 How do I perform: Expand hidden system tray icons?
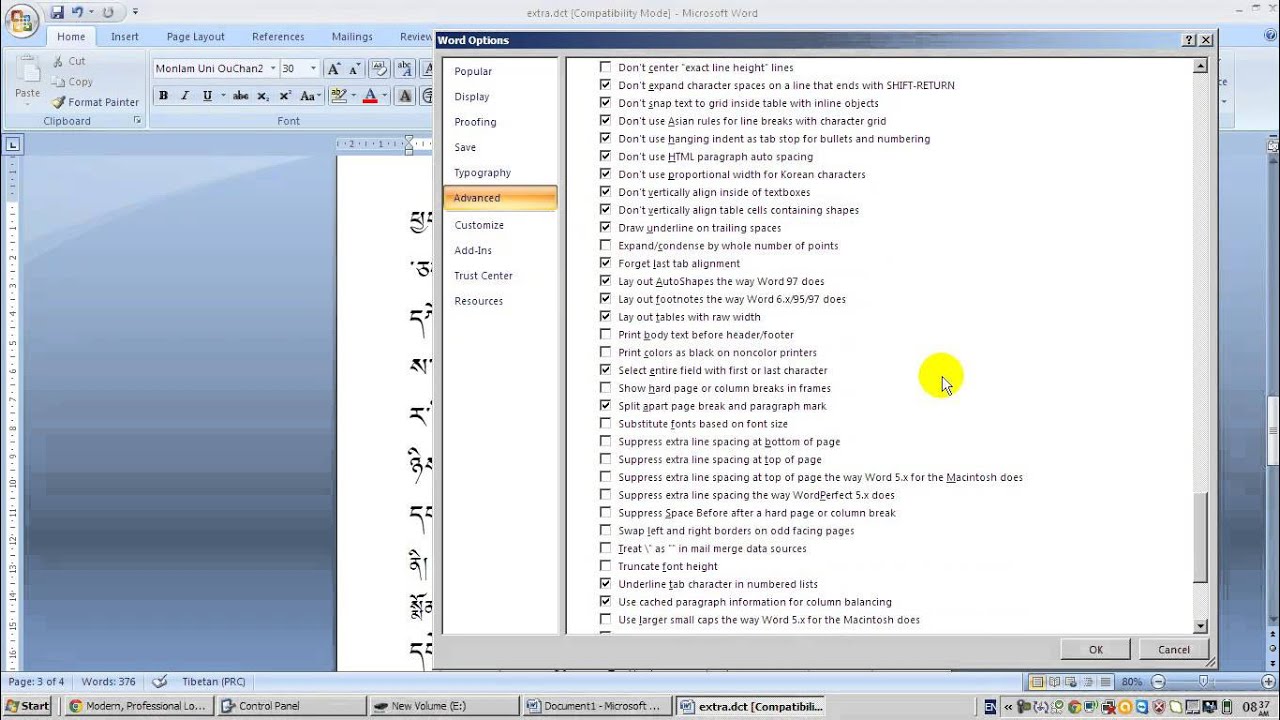coord(1008,706)
